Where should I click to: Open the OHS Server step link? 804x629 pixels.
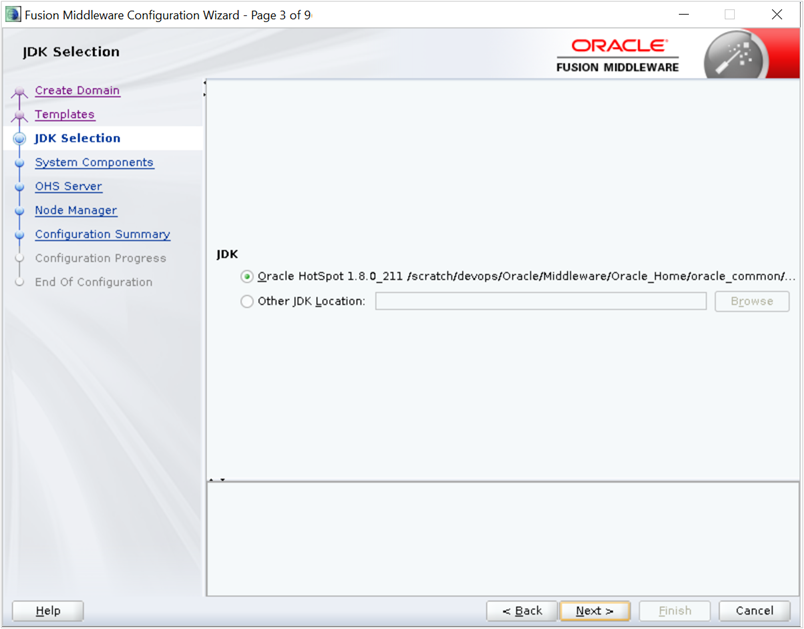pyautogui.click(x=69, y=187)
